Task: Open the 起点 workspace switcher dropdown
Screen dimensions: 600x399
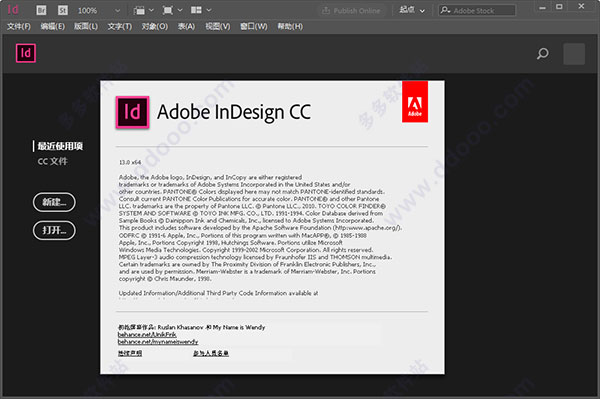Action: [x=412, y=10]
